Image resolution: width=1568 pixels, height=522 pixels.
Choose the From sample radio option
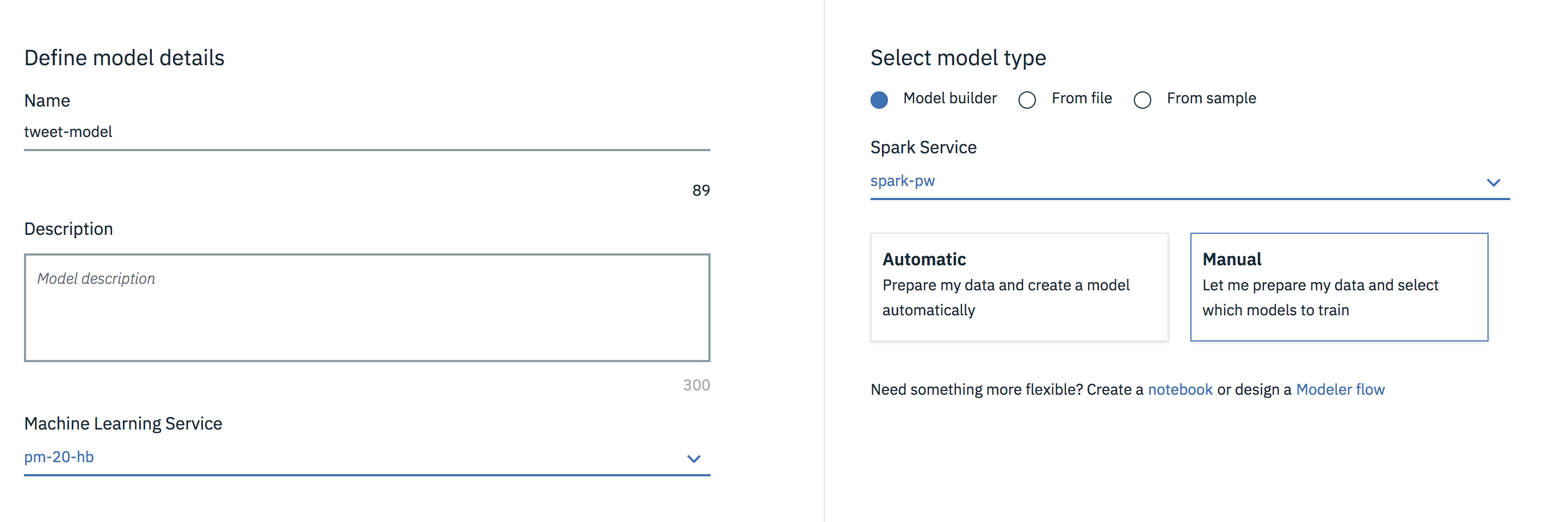1143,99
